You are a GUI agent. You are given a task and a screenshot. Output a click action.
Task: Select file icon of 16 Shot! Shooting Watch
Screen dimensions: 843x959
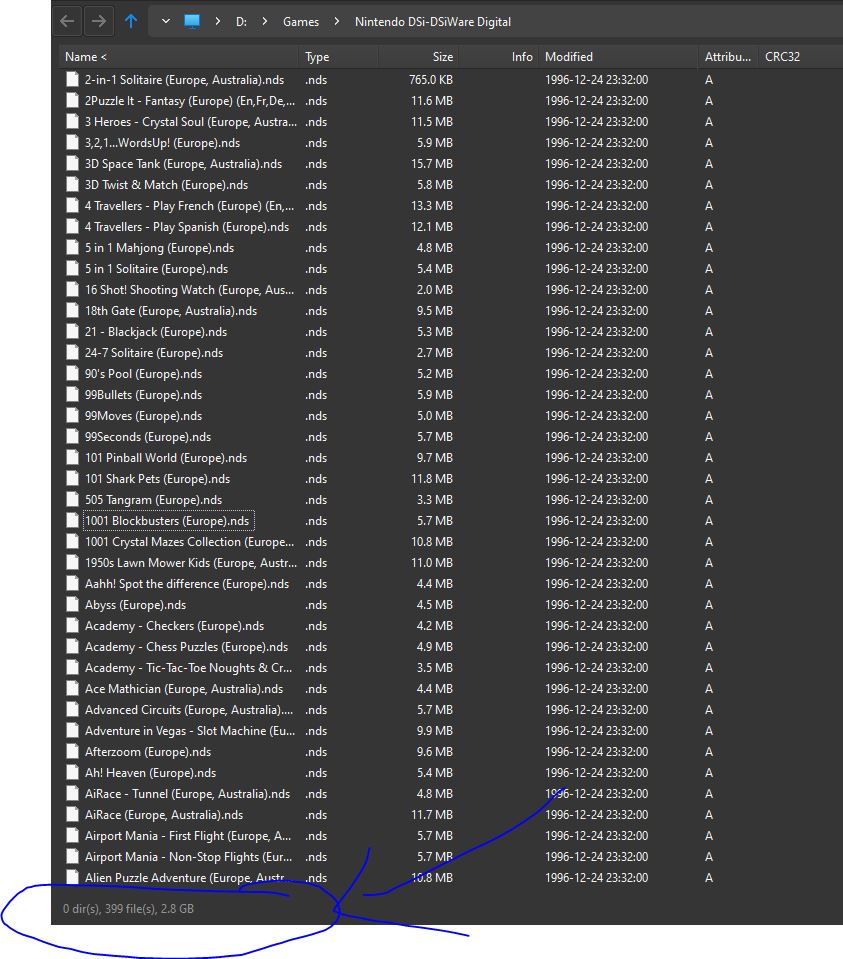pyautogui.click(x=73, y=289)
